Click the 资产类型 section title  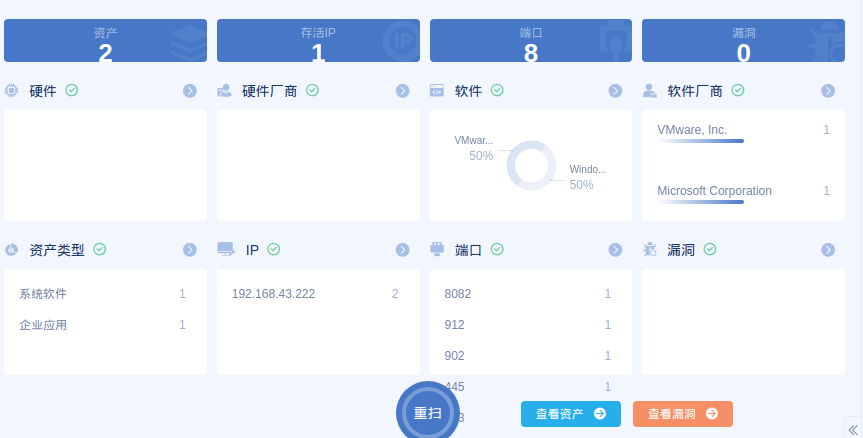tap(57, 250)
